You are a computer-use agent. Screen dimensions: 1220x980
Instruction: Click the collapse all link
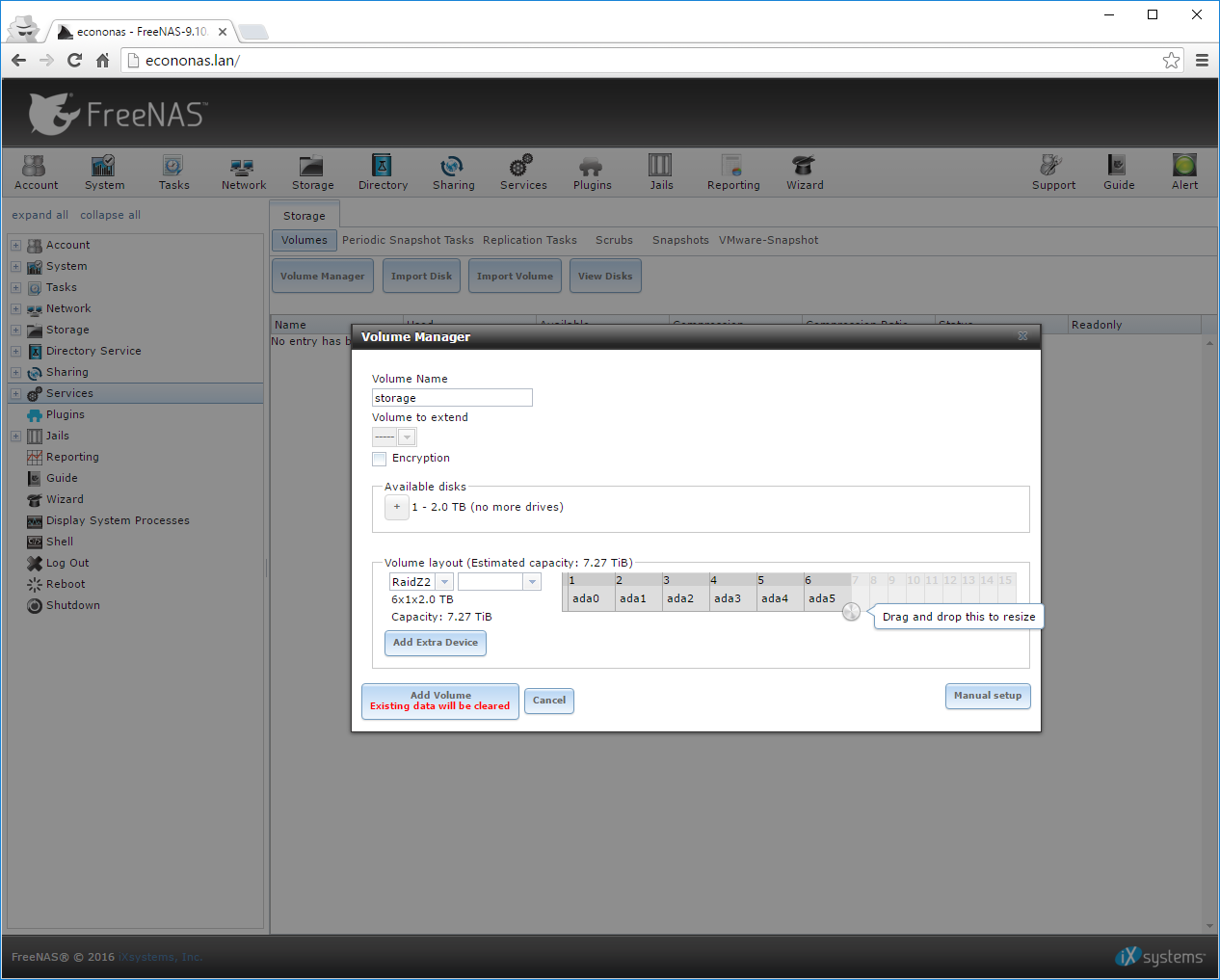click(110, 215)
